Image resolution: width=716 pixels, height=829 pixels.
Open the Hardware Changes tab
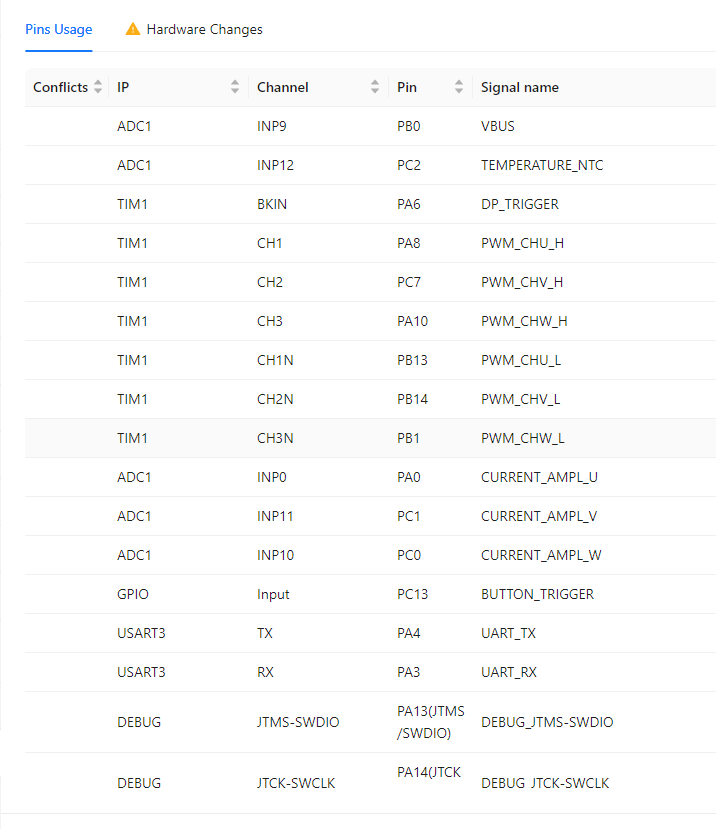(x=204, y=29)
